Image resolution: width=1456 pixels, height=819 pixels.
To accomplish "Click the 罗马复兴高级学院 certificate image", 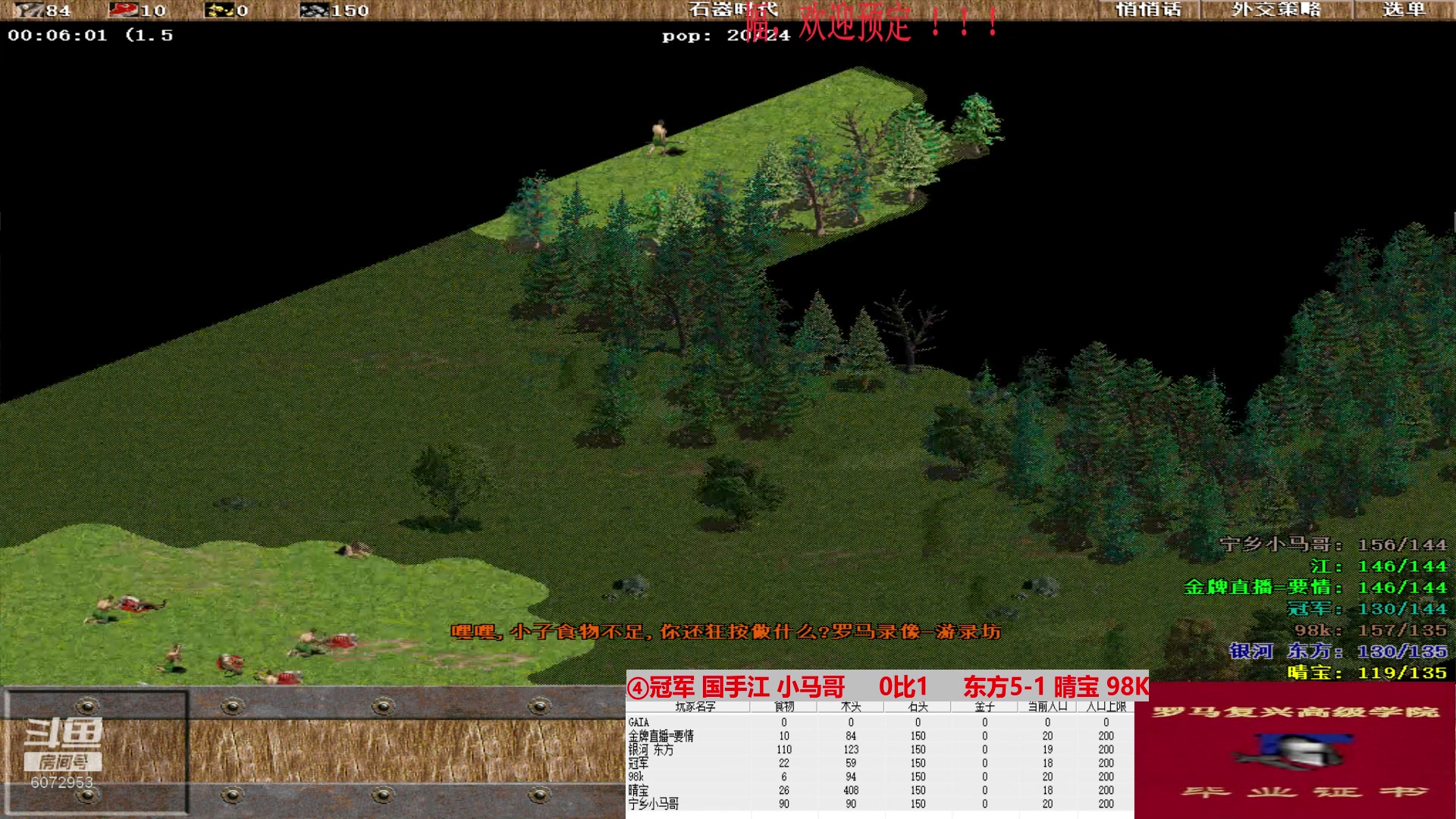I will pos(1294,749).
